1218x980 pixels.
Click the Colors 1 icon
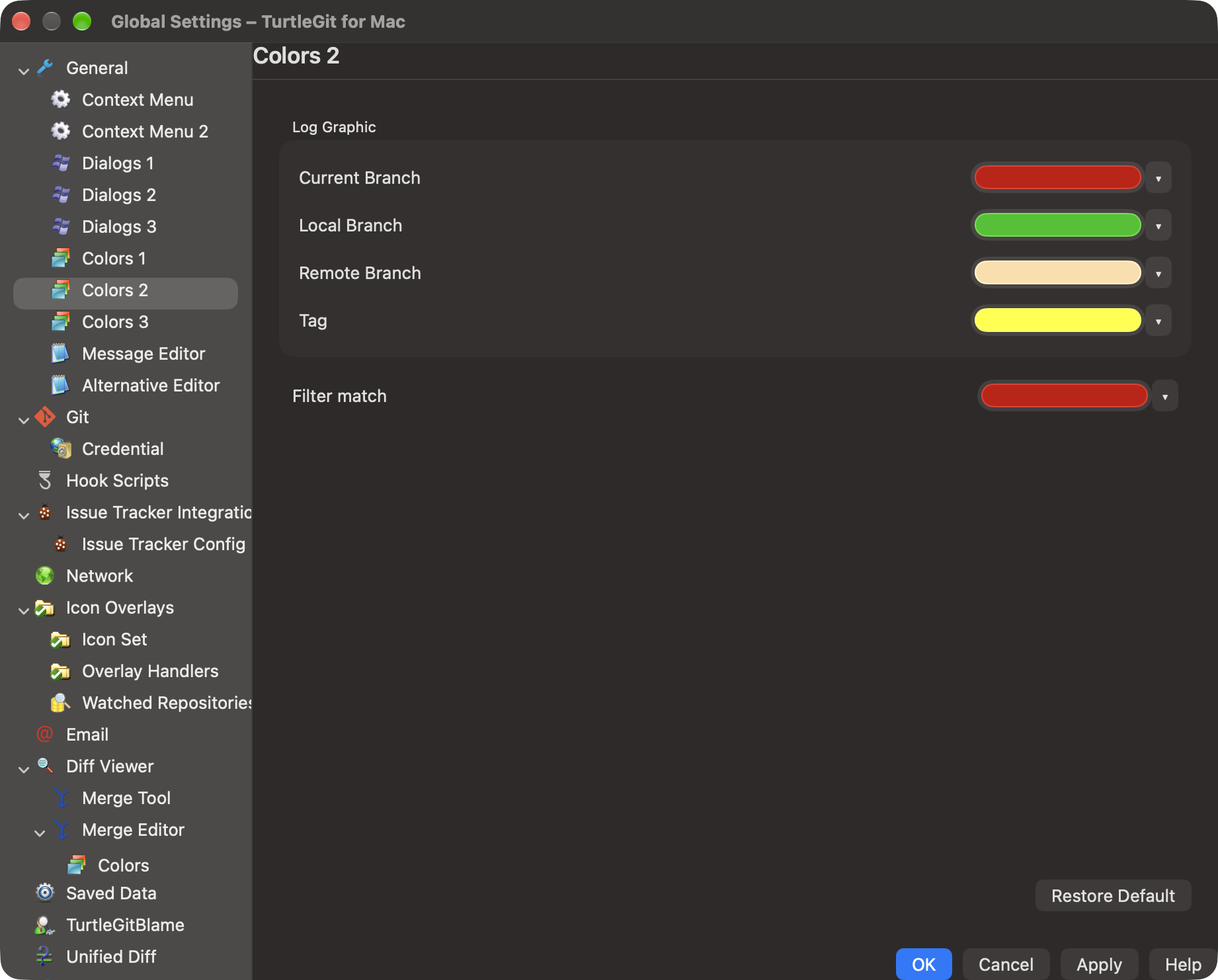click(61, 258)
